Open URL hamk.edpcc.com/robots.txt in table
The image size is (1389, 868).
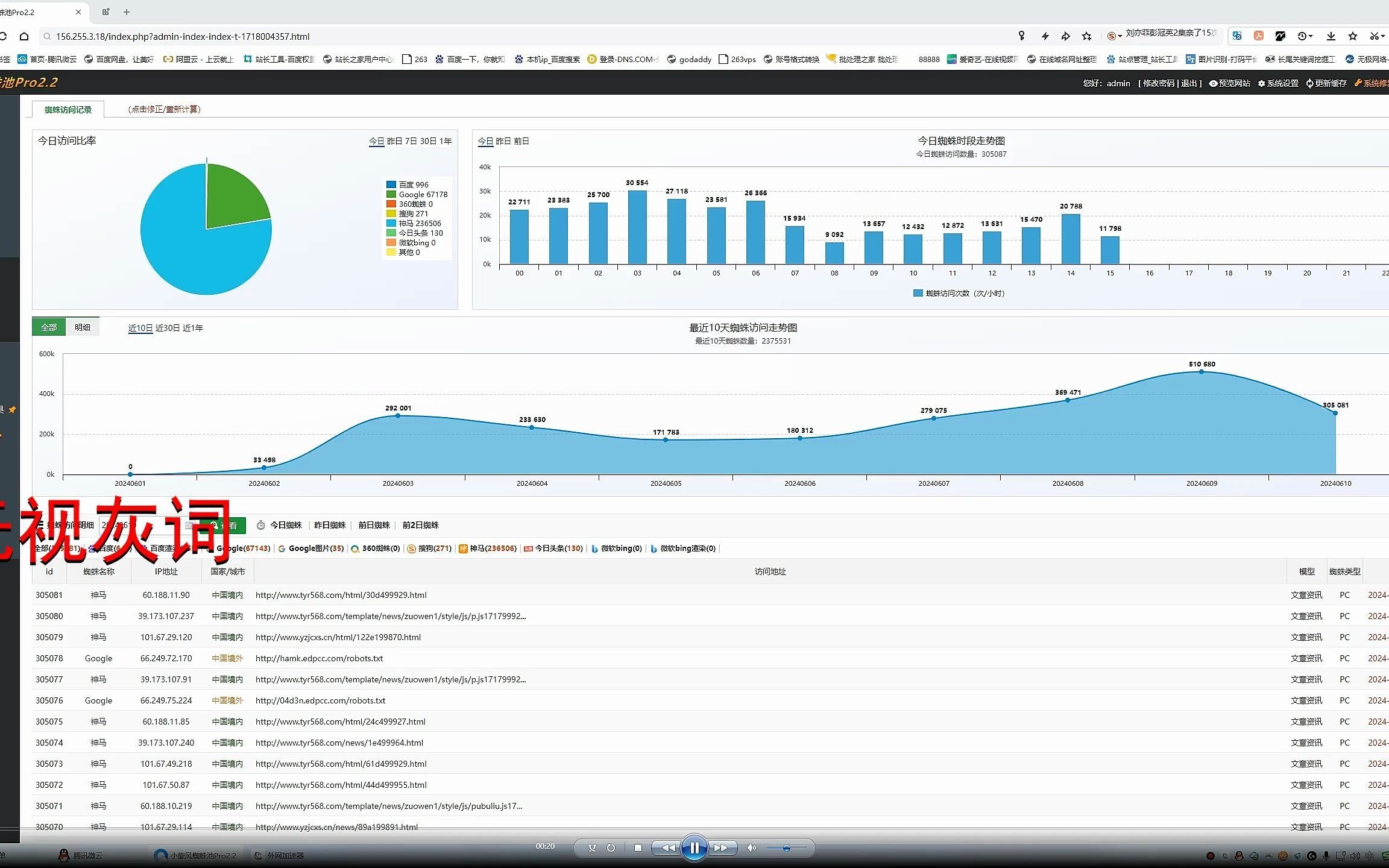[x=320, y=658]
